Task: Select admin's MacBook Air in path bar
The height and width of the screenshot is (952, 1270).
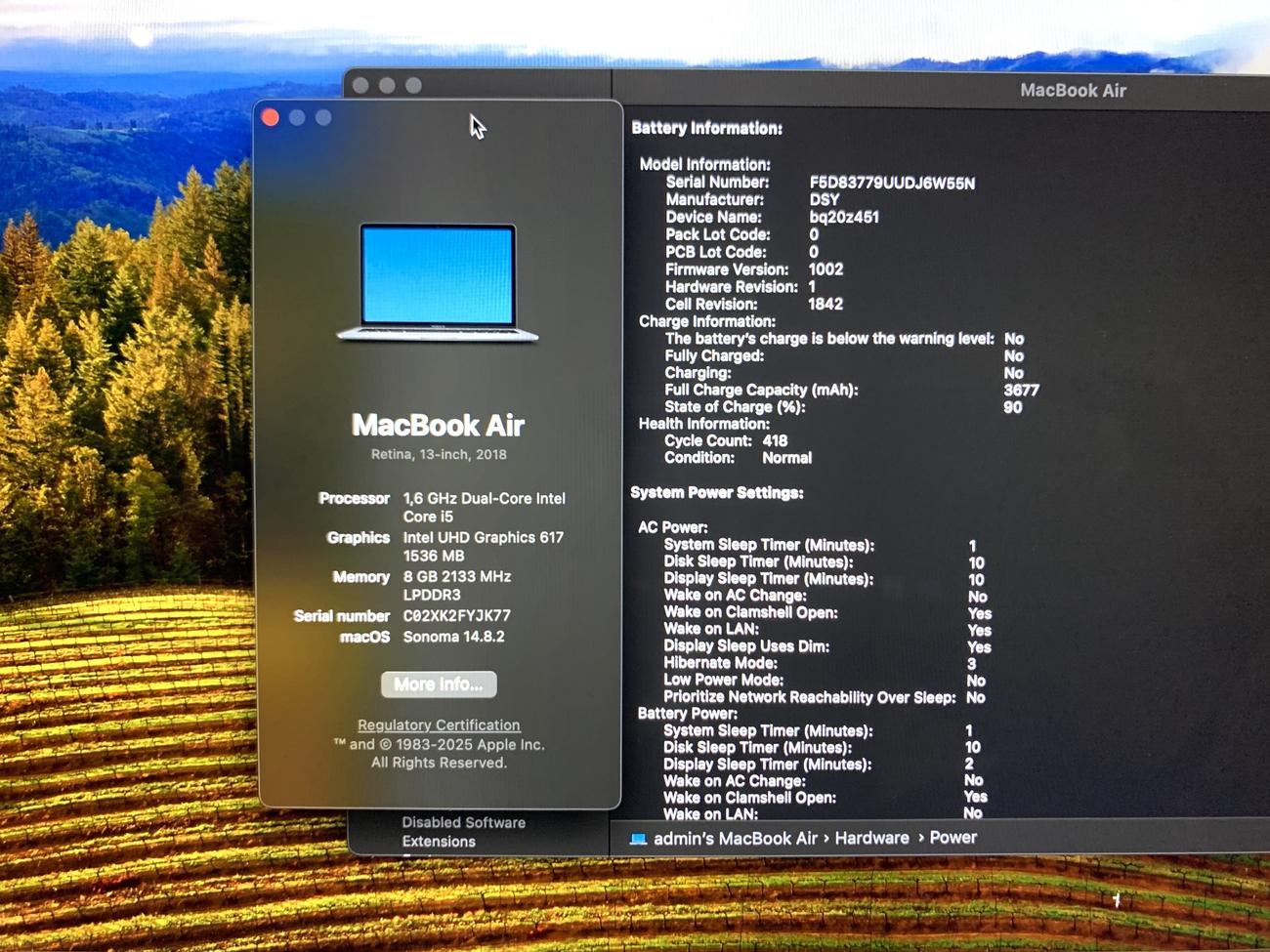Action: click(x=735, y=839)
